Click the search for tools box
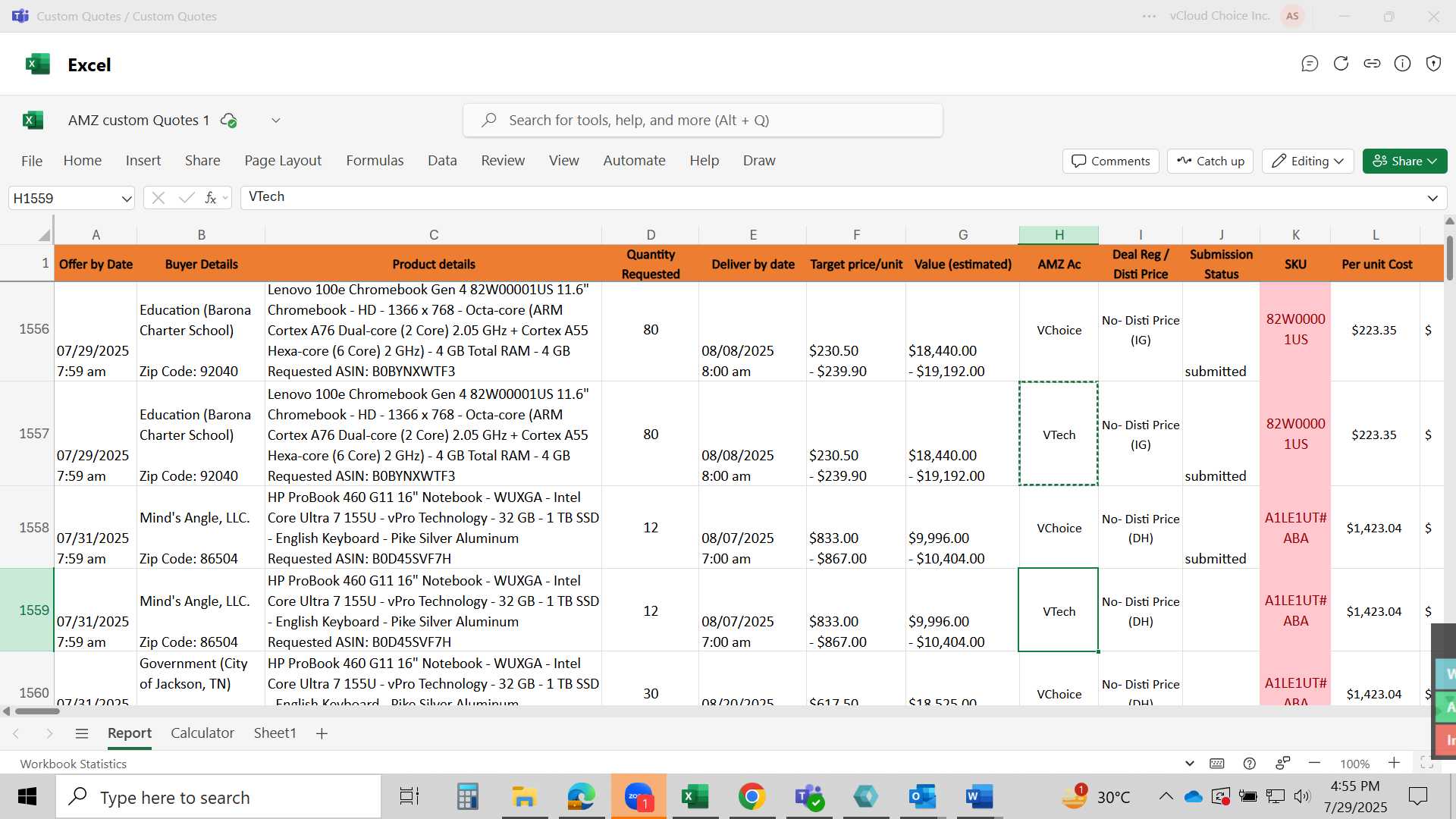 703,120
